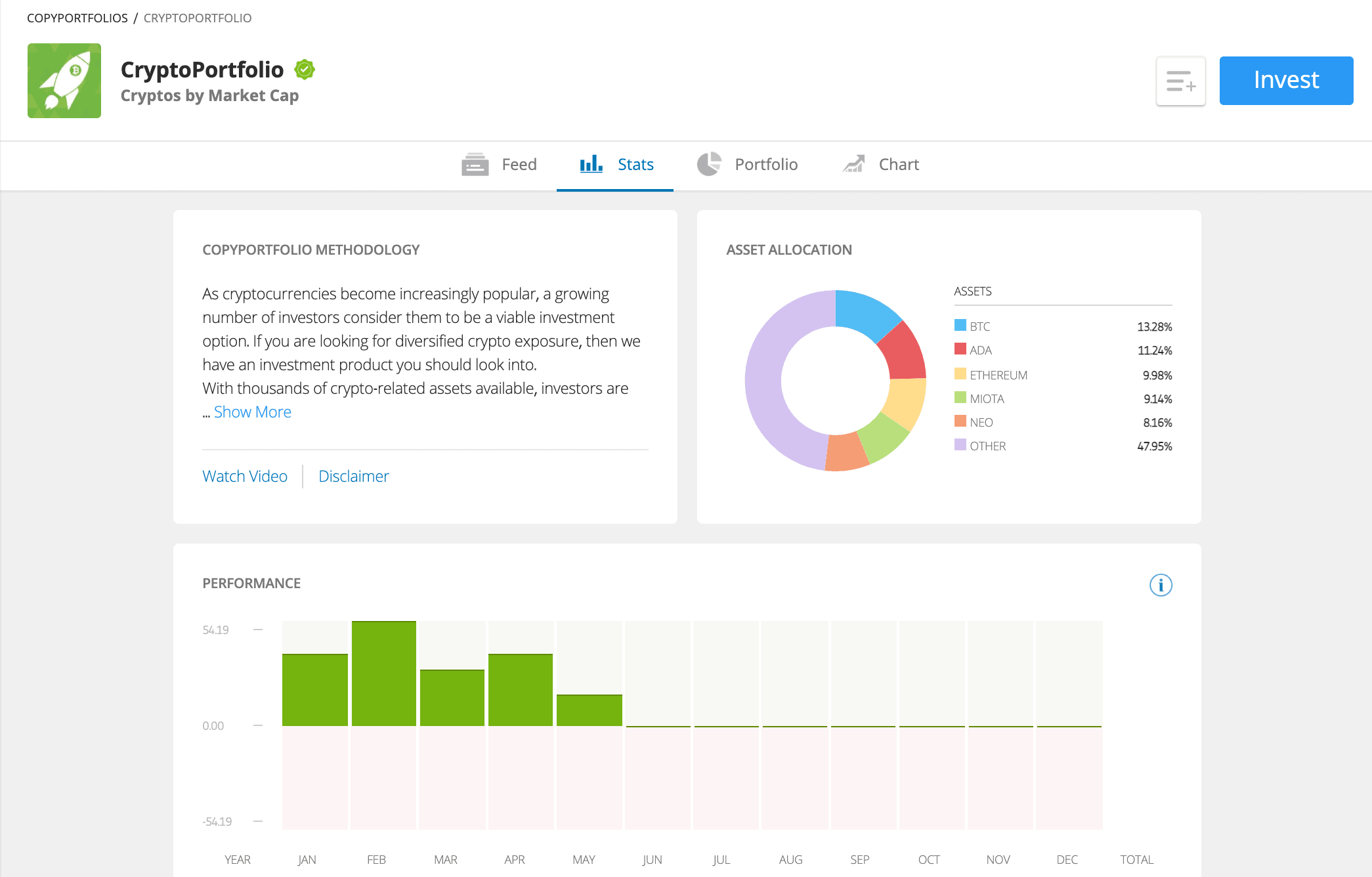Expand the Show More methodology text

tap(253, 411)
